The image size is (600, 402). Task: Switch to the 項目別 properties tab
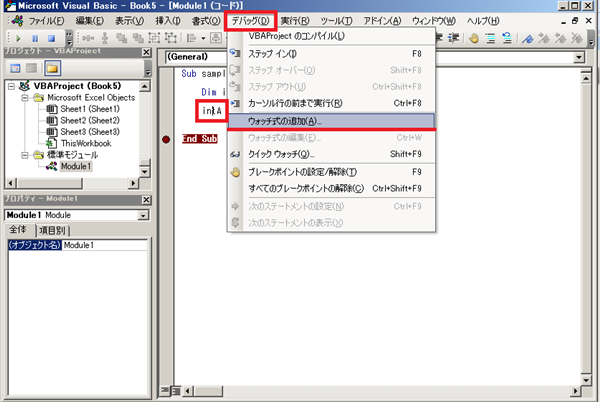click(52, 230)
